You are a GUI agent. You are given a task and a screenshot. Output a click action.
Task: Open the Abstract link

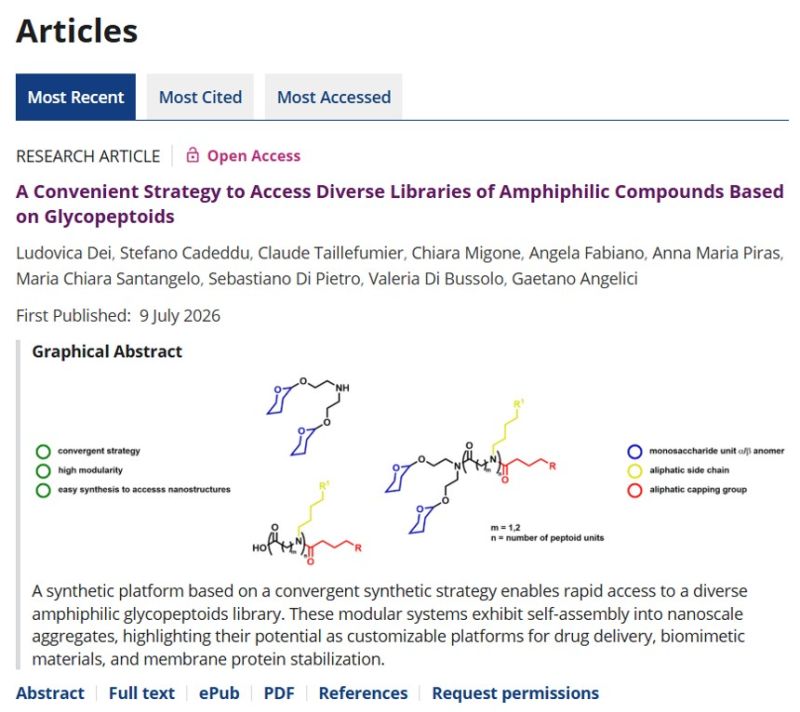(50, 693)
